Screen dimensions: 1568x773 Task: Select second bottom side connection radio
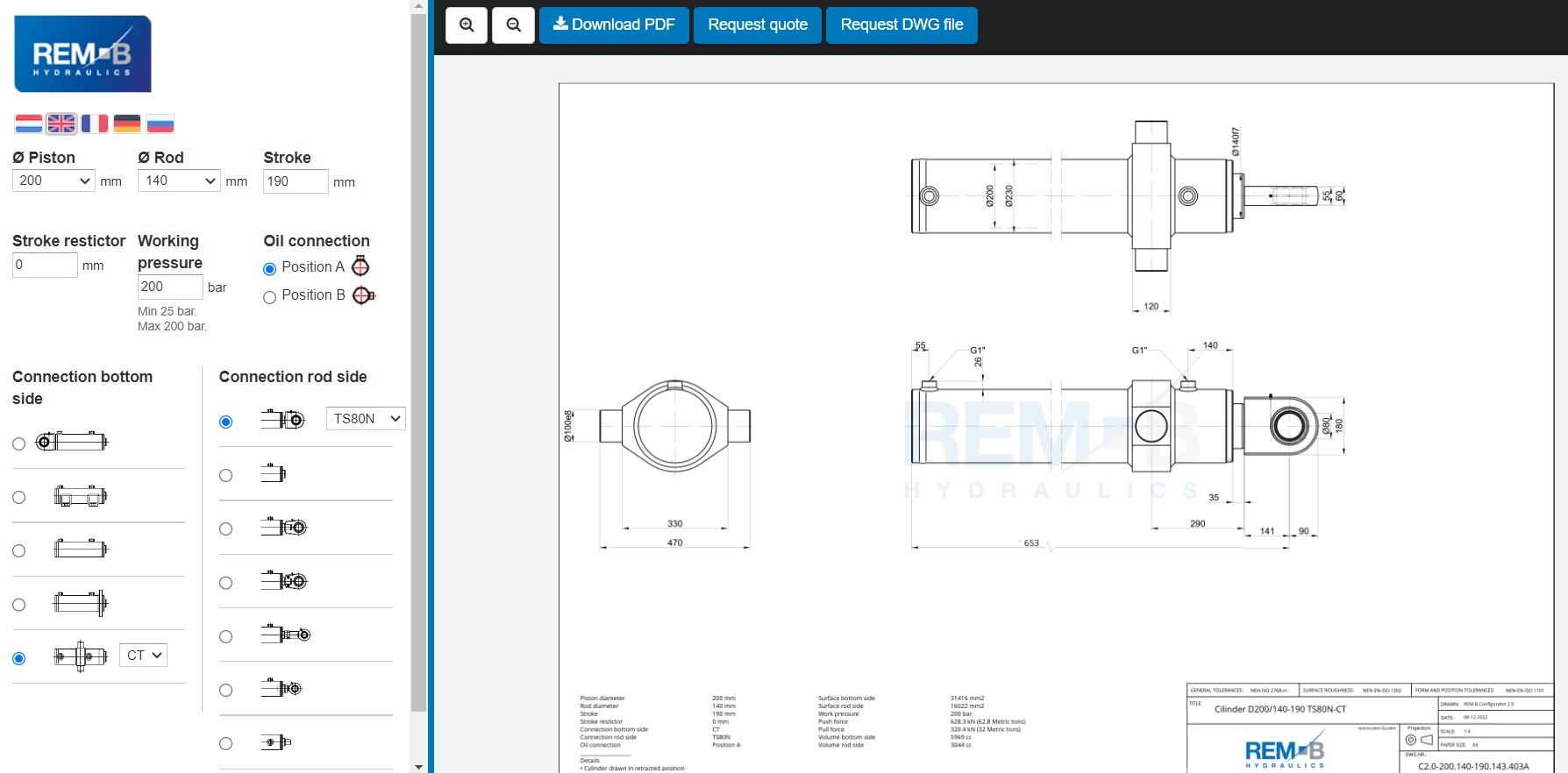click(x=18, y=498)
